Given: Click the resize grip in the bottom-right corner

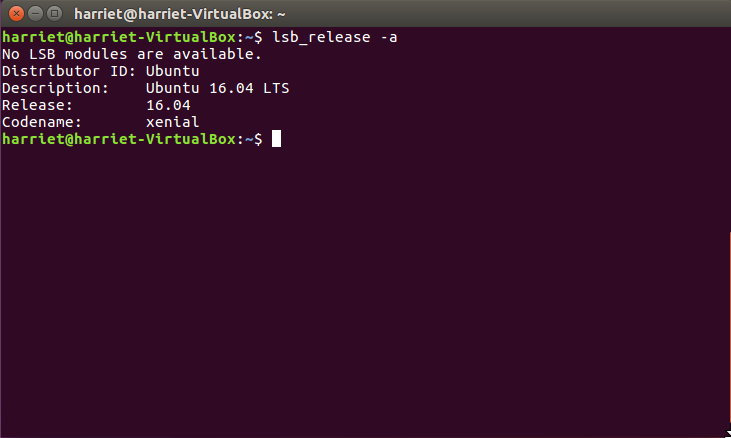Looking at the screenshot, I should (x=725, y=432).
